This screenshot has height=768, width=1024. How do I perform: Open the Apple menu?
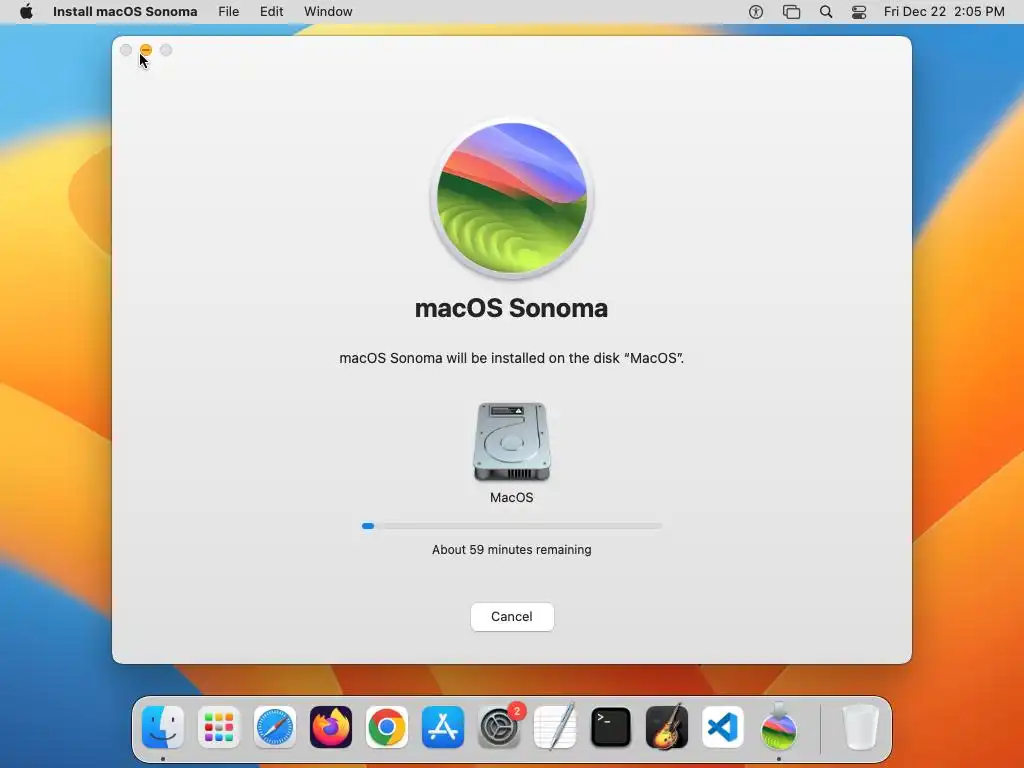(x=26, y=12)
